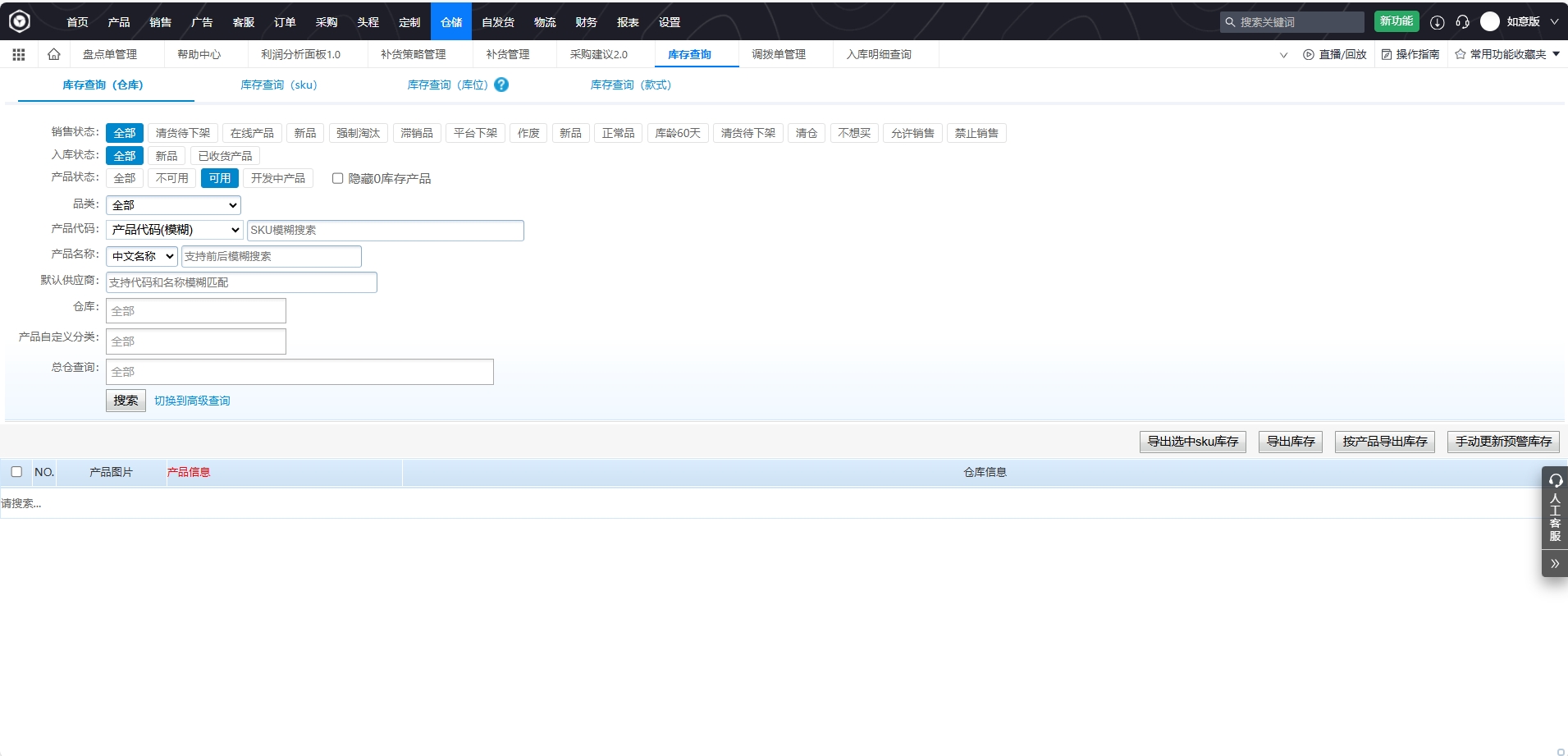
Task: Focus the SKU模糊搜索 input
Action: 385,230
